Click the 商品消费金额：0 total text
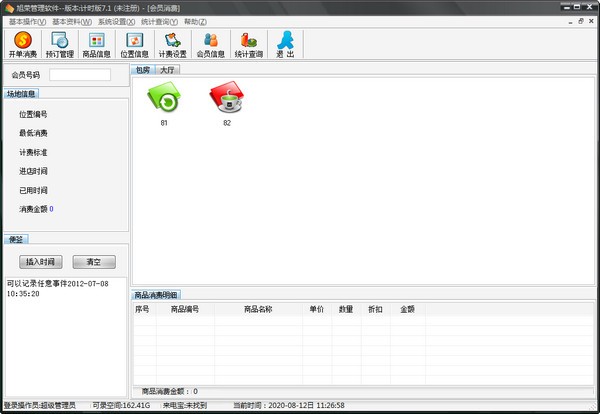The image size is (600, 414). point(170,391)
